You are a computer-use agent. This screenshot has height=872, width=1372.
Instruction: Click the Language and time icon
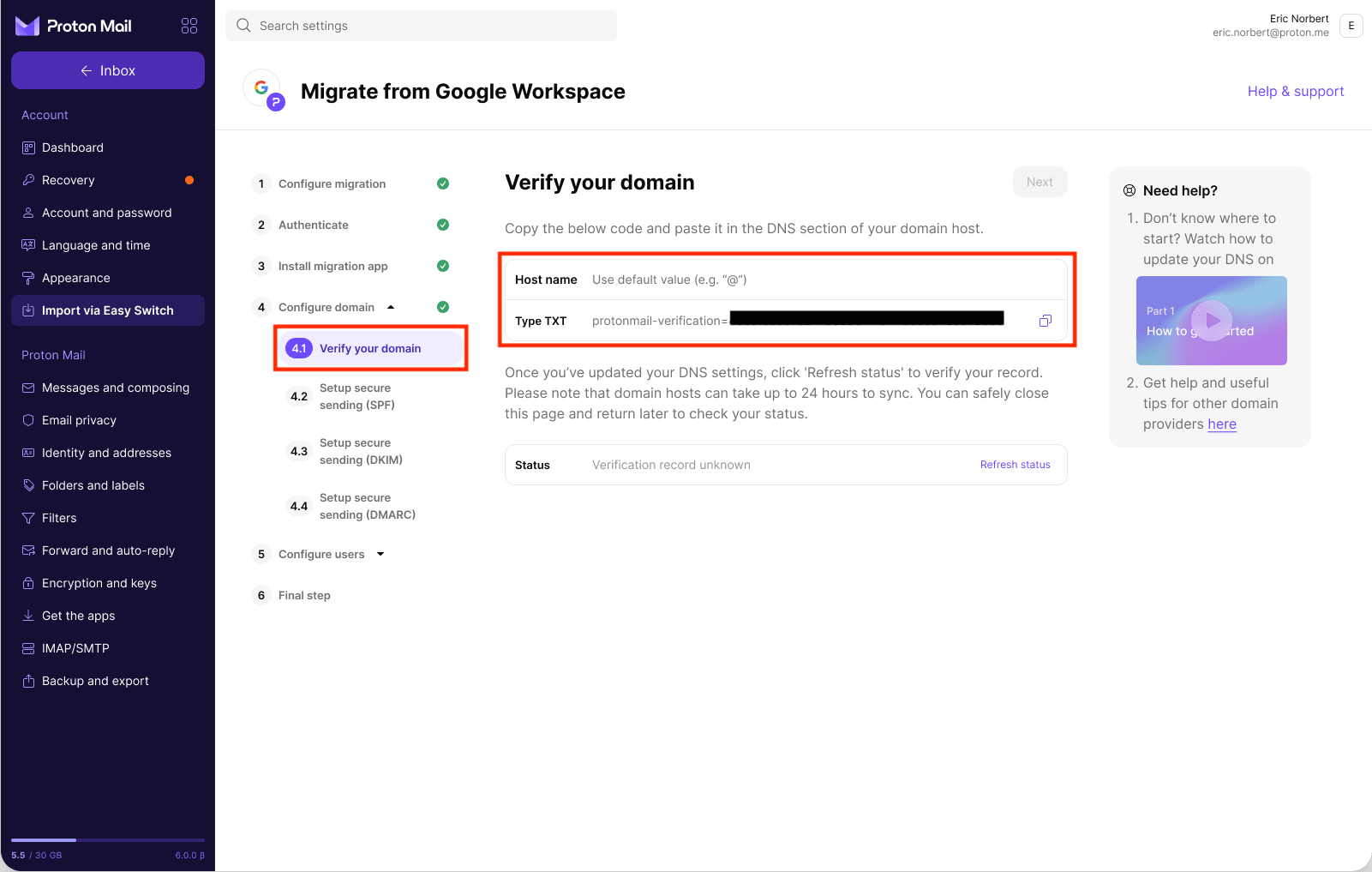[28, 245]
